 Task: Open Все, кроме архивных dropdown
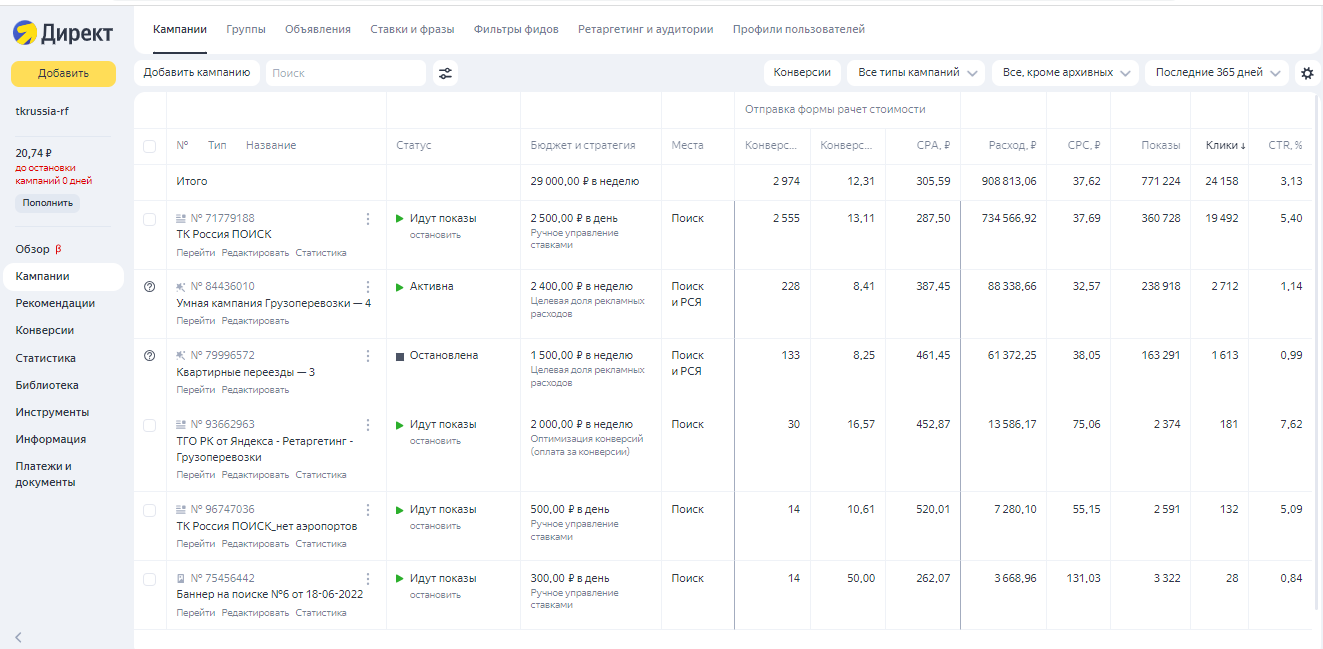[x=1065, y=73]
